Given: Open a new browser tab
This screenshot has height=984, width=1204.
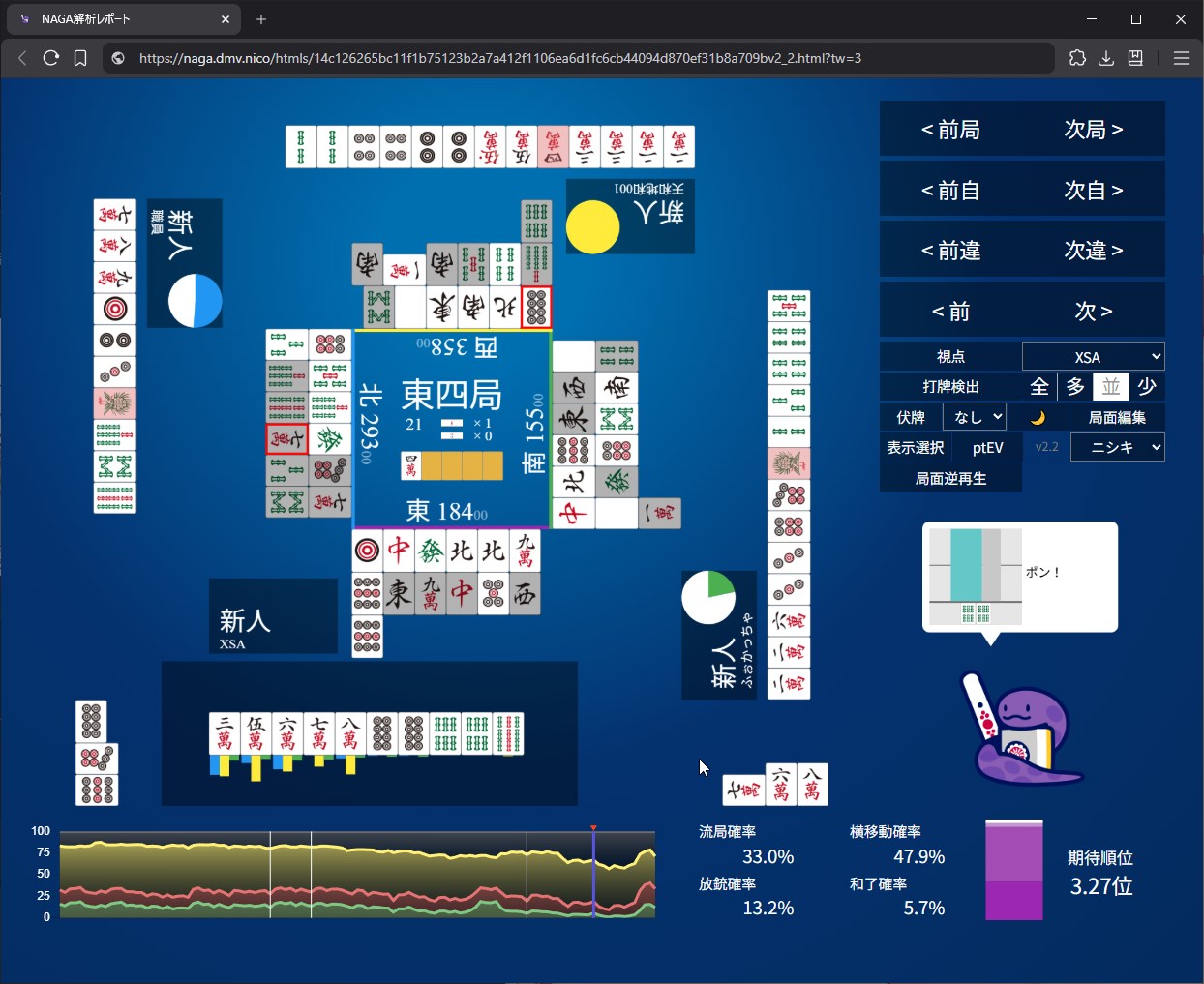Looking at the screenshot, I should (261, 19).
